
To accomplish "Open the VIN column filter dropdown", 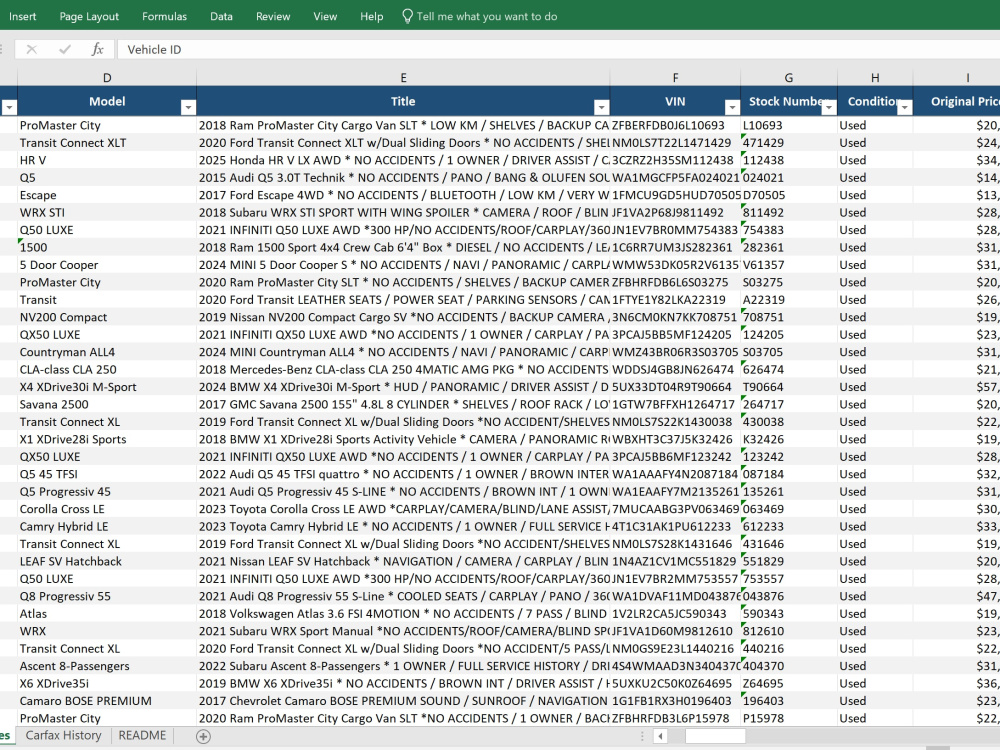I will (732, 108).
